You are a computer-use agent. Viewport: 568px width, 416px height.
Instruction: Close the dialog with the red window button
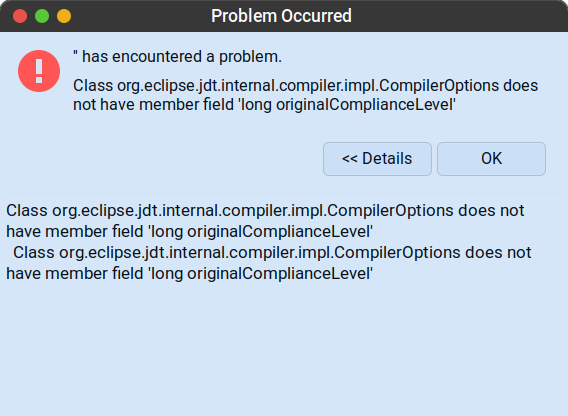point(20,16)
